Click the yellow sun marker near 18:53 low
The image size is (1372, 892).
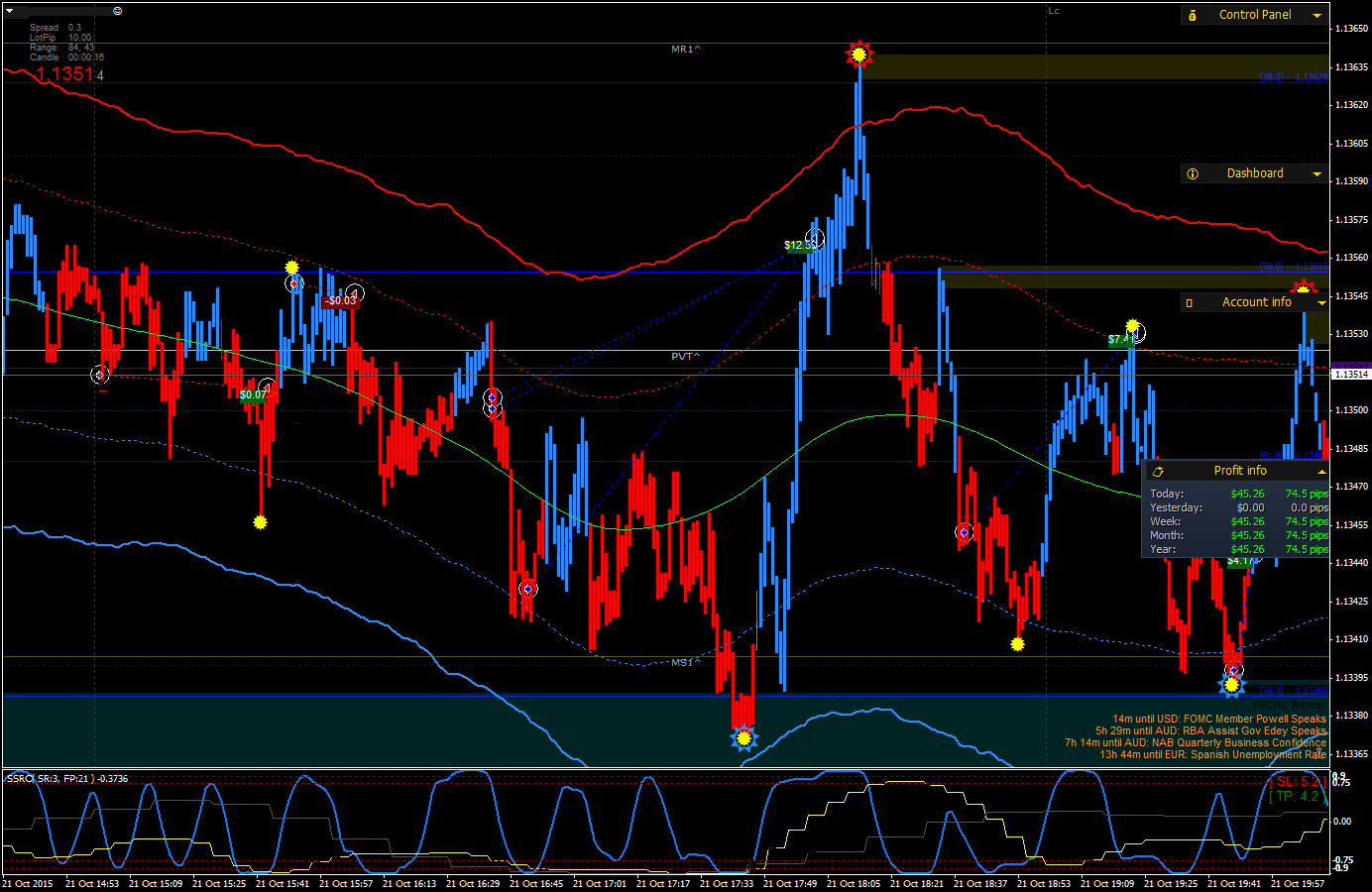(1017, 644)
